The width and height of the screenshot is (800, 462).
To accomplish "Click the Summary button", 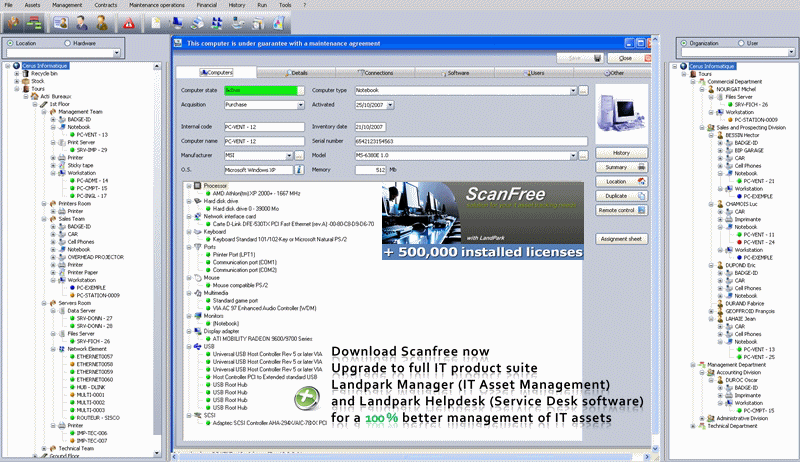I will coord(621,167).
